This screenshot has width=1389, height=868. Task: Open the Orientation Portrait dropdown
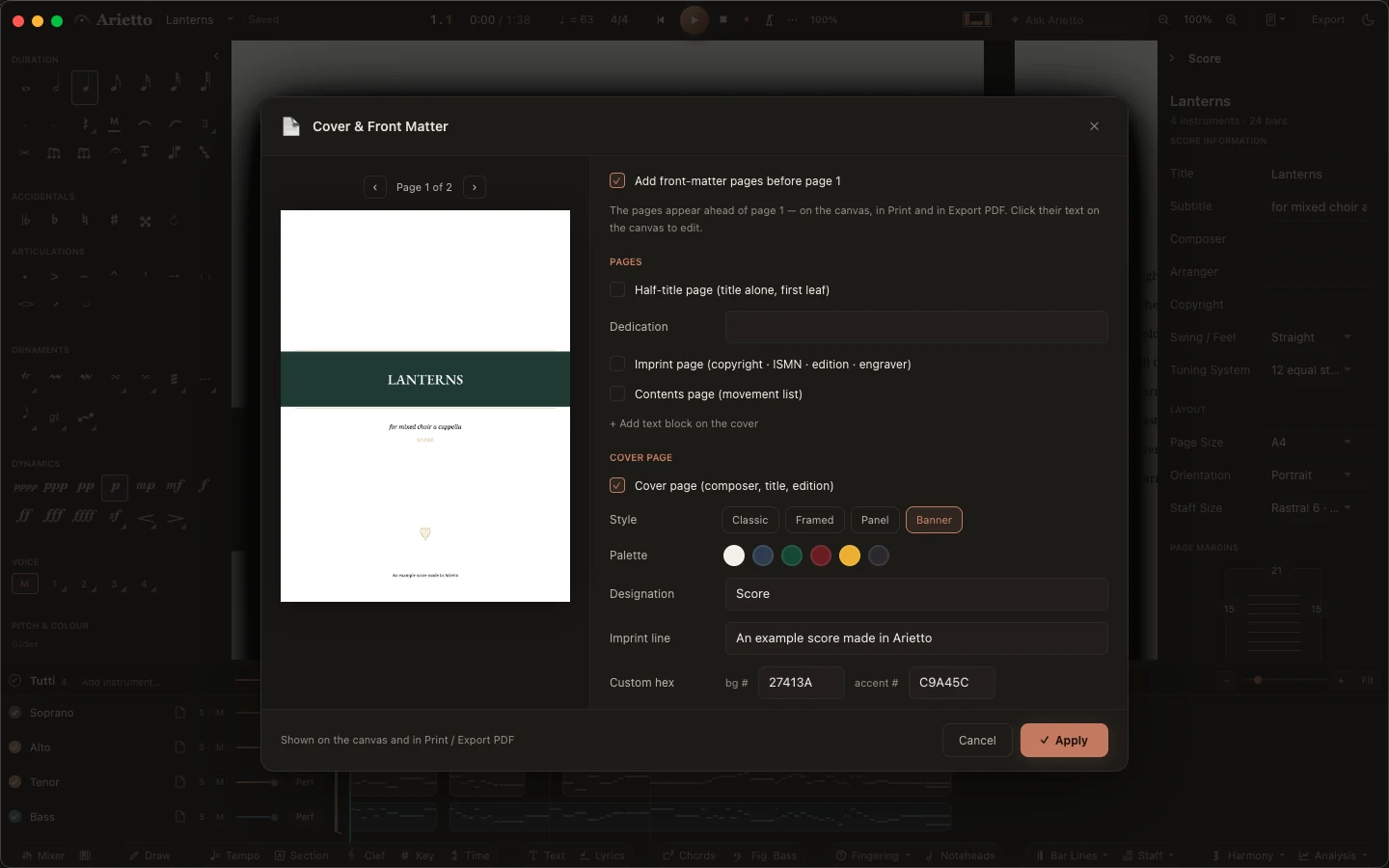pyautogui.click(x=1311, y=475)
